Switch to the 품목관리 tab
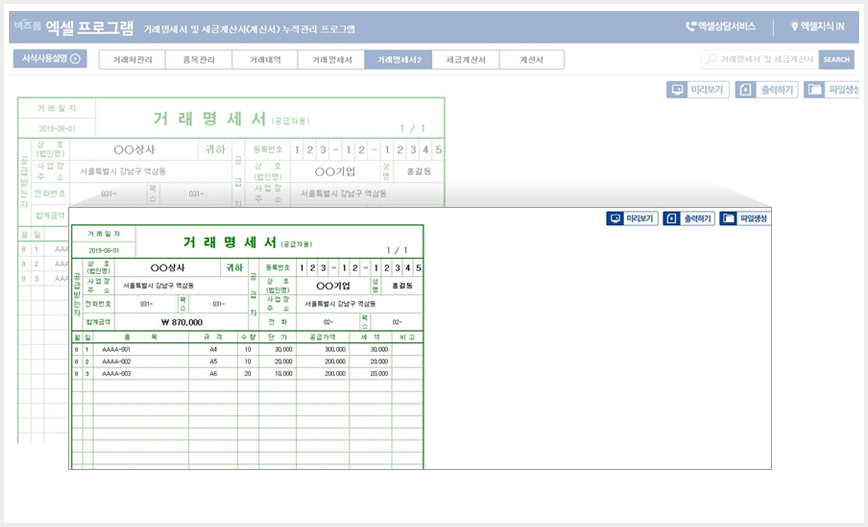The image size is (868, 527). tap(199, 60)
